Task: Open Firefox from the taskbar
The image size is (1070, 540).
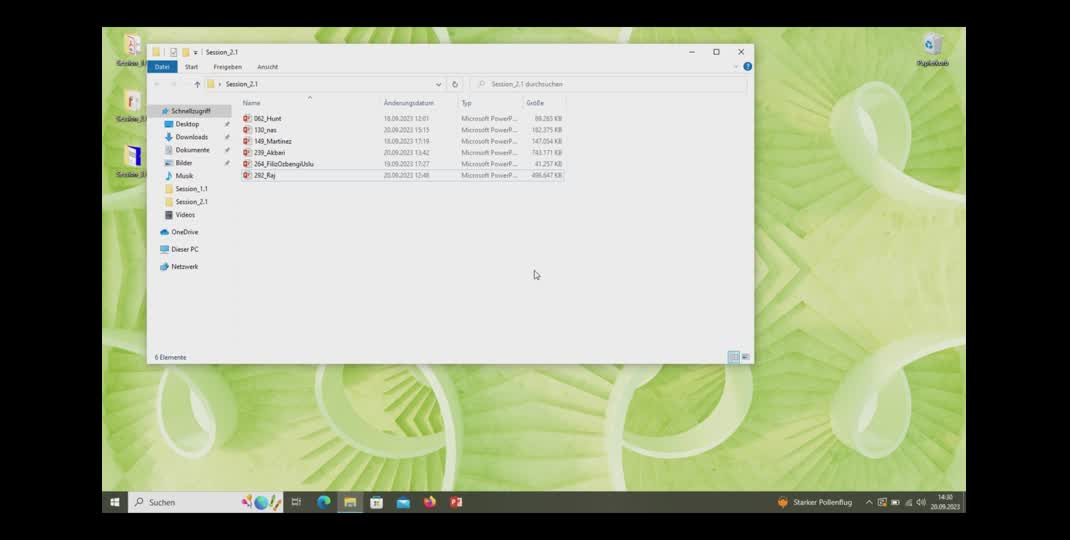Action: 430,502
